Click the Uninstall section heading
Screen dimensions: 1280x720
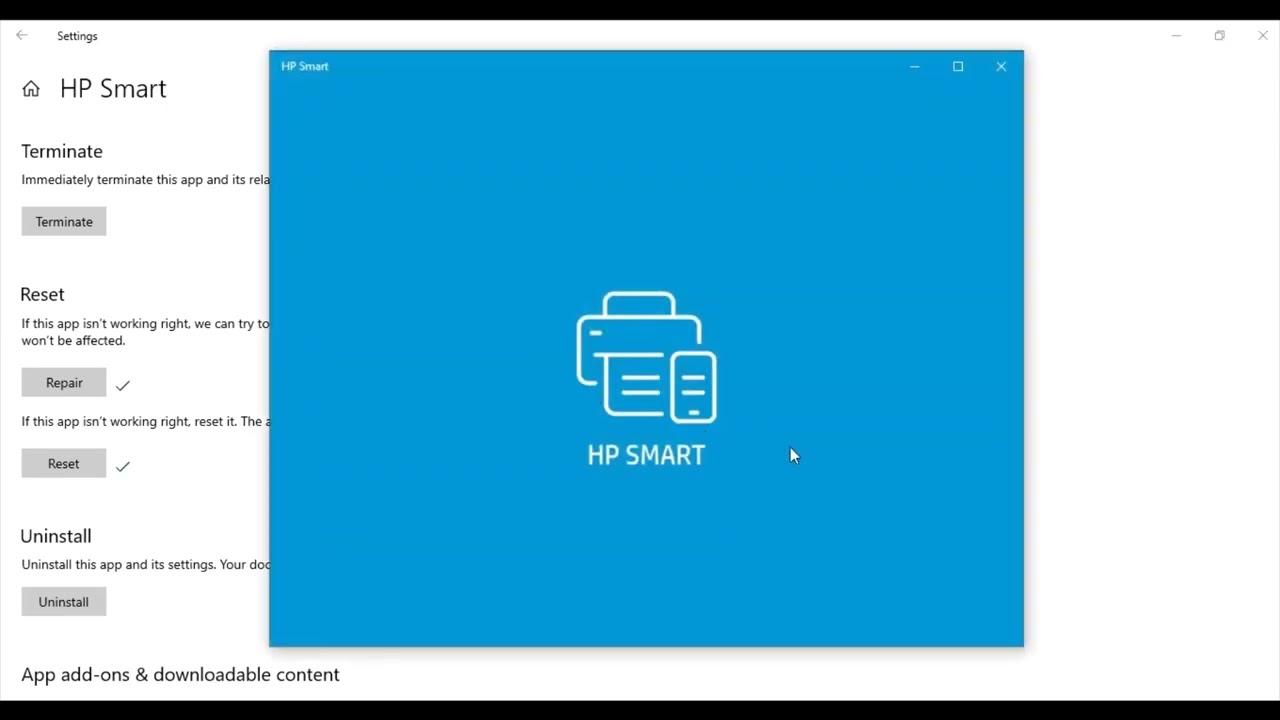(x=56, y=536)
